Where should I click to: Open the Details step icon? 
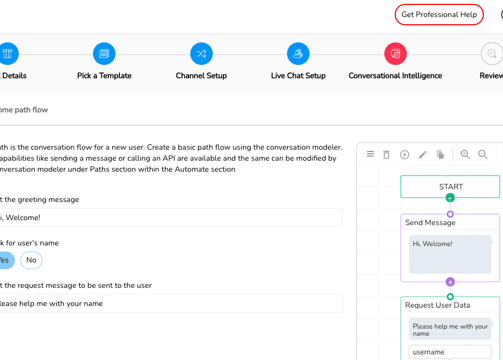[x=7, y=54]
